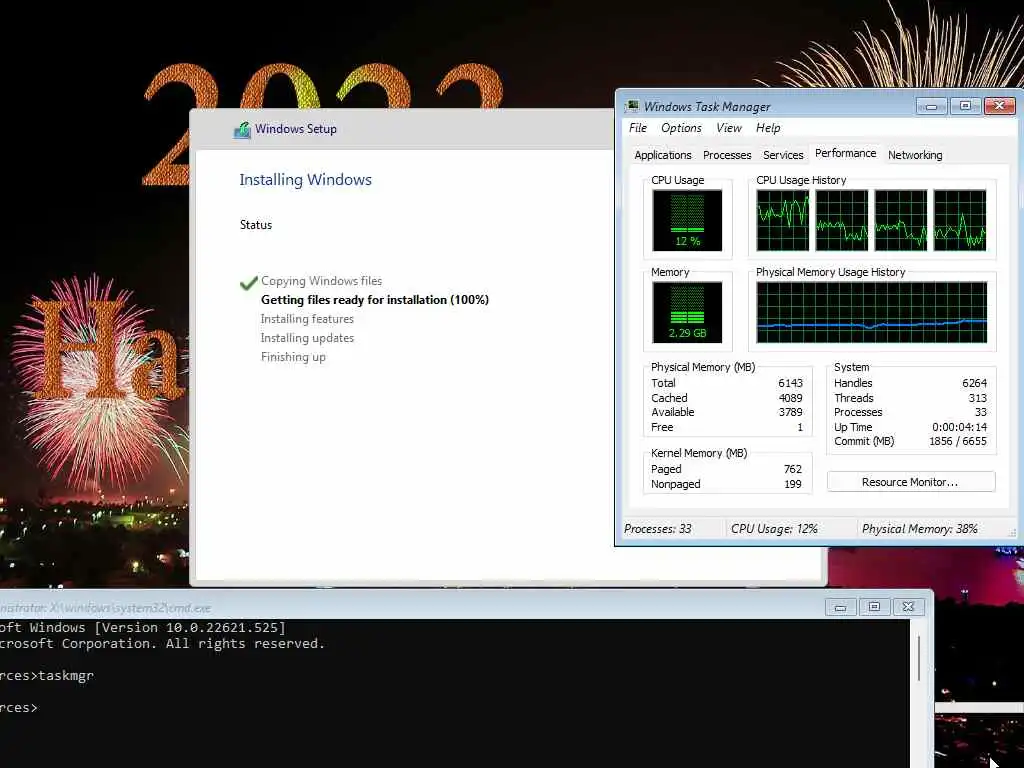The width and height of the screenshot is (1024, 768).
Task: Open the View menu in Task Manager
Action: click(x=729, y=128)
